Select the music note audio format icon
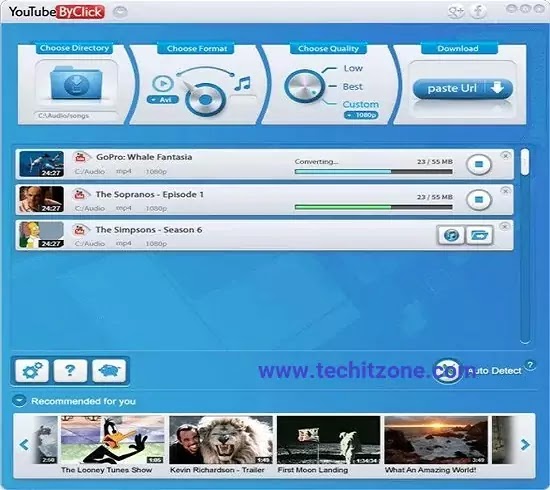This screenshot has height=490, width=550. pyautogui.click(x=243, y=84)
